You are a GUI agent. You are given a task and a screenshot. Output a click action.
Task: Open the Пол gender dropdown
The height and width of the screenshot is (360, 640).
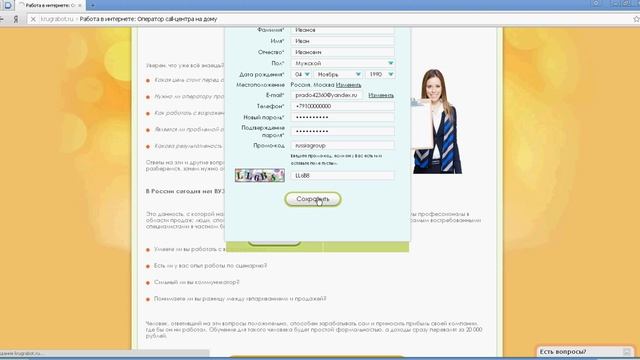click(x=342, y=63)
